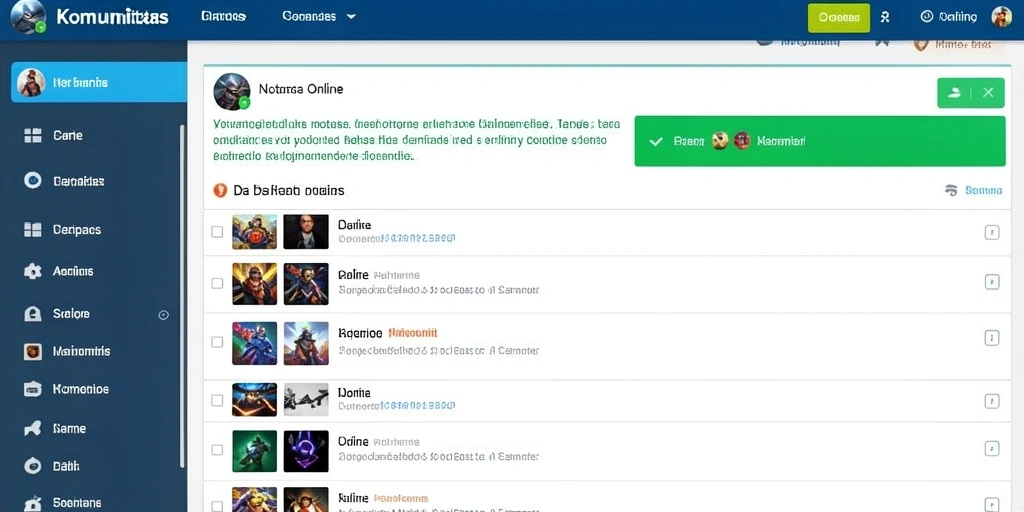This screenshot has width=1024, height=512.
Task: Click the Senana link on the right
Action: pos(974,190)
